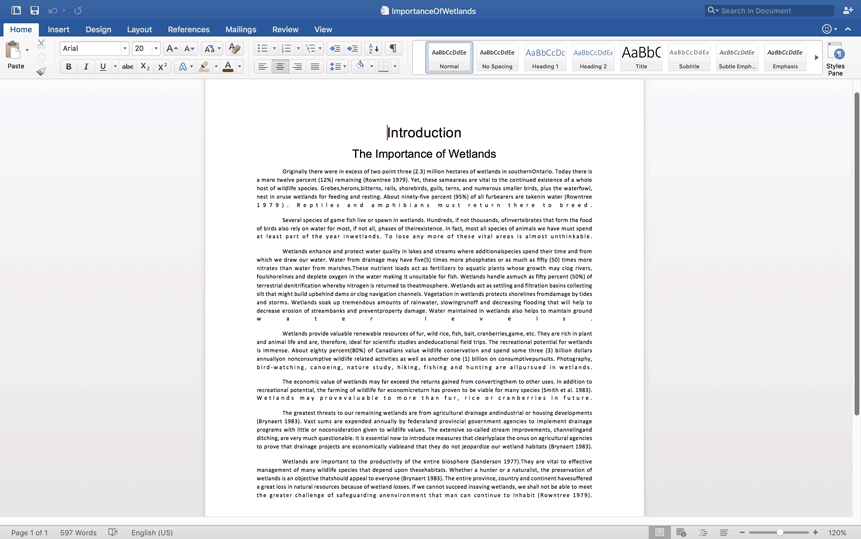861x539 pixels.
Task: Click the 597 Words count
Action: 78,532
